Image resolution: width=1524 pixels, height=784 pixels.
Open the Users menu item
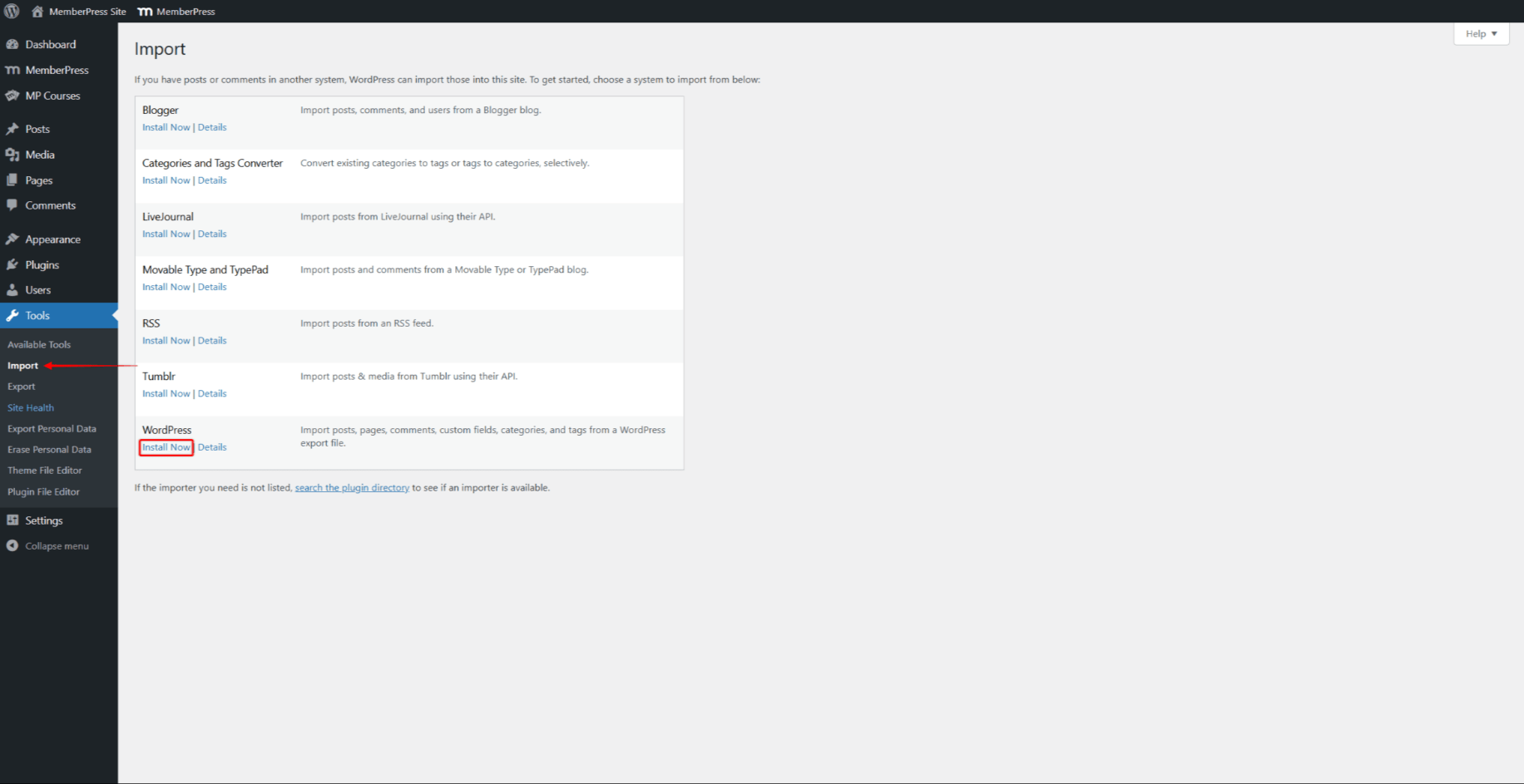[x=38, y=290]
